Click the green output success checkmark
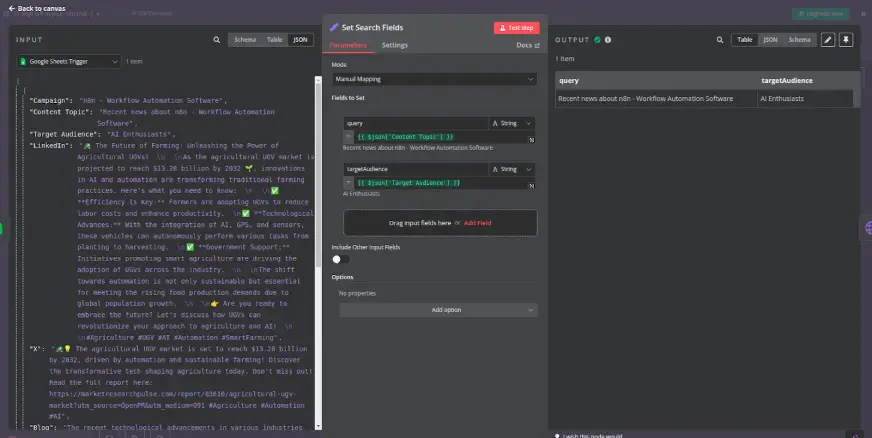The width and height of the screenshot is (872, 438). (x=597, y=40)
